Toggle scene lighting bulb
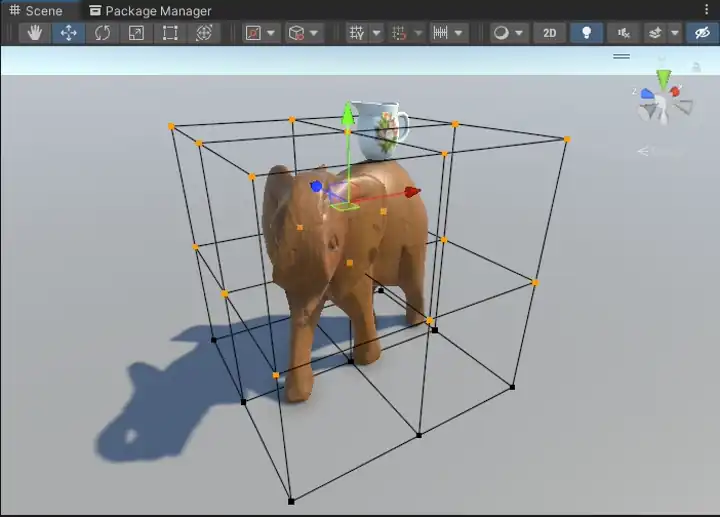The image size is (720, 517). (586, 33)
